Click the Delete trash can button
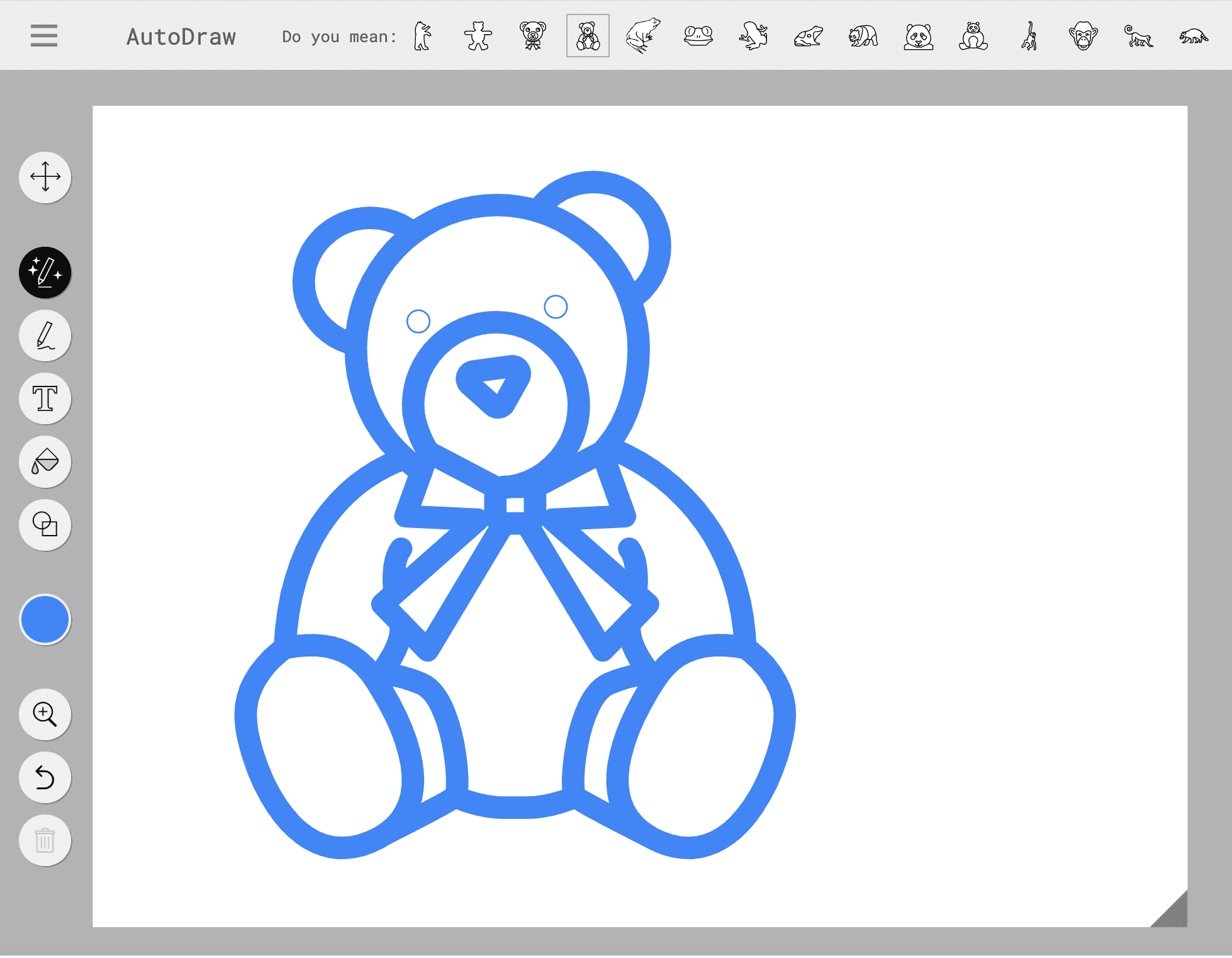The image size is (1232, 958). pyautogui.click(x=45, y=841)
